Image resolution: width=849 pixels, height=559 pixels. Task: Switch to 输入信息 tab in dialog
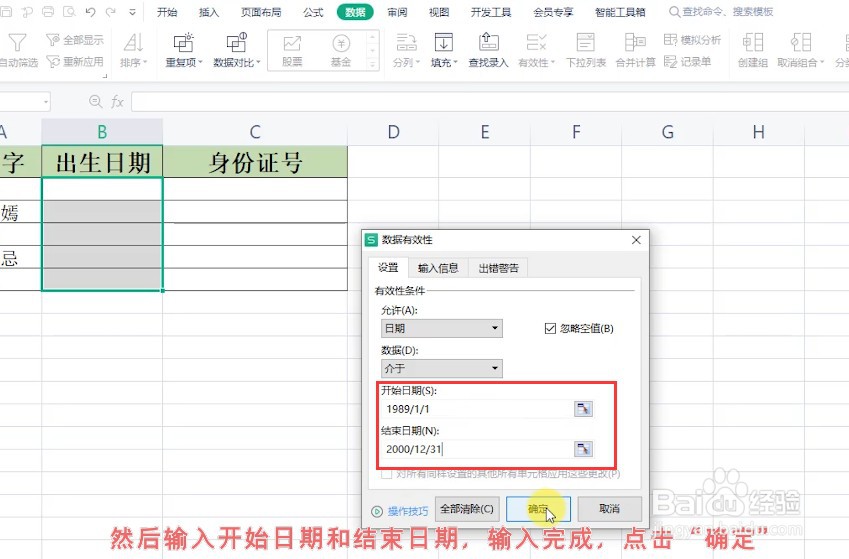pos(438,268)
